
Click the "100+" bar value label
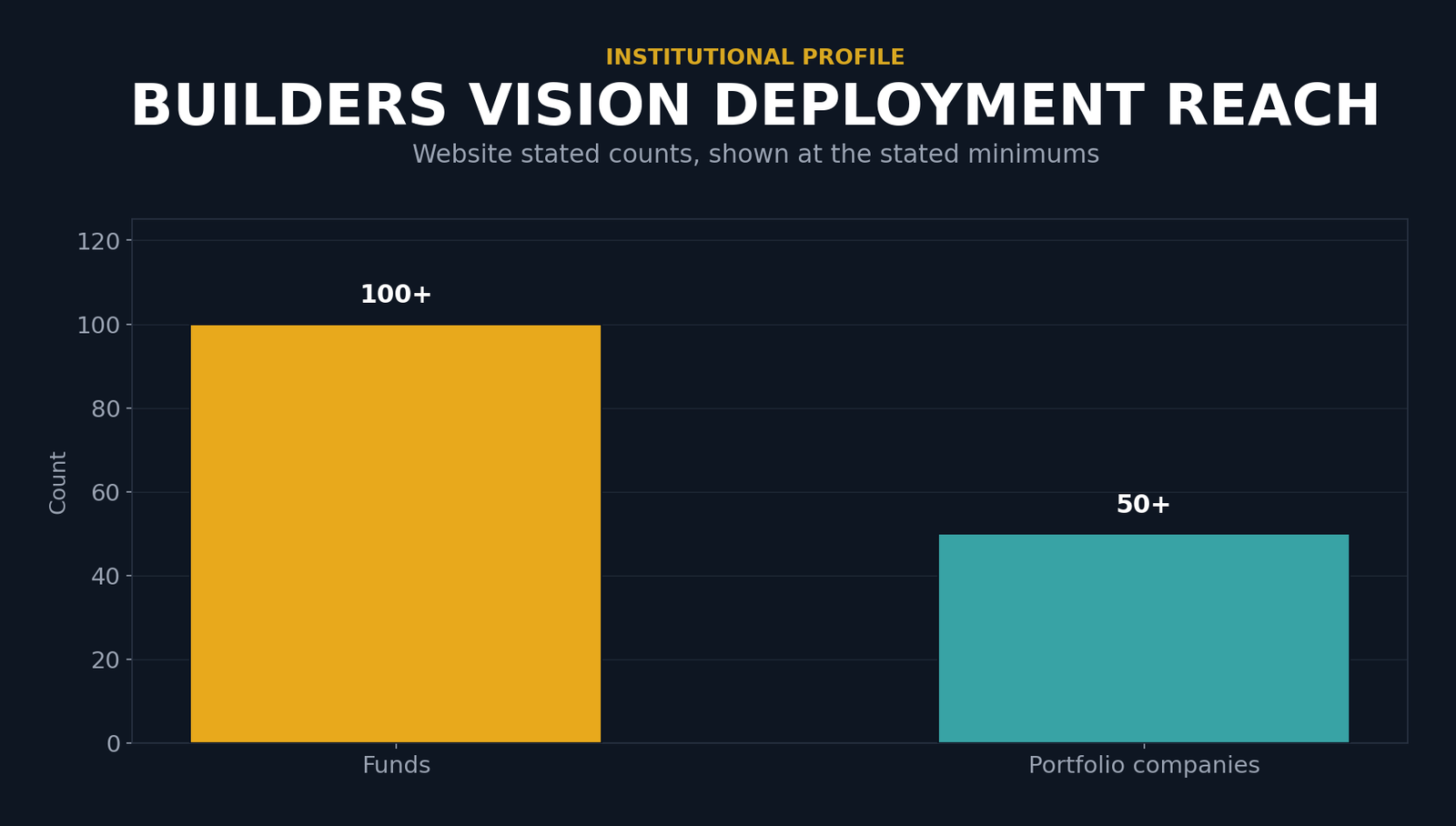[396, 295]
